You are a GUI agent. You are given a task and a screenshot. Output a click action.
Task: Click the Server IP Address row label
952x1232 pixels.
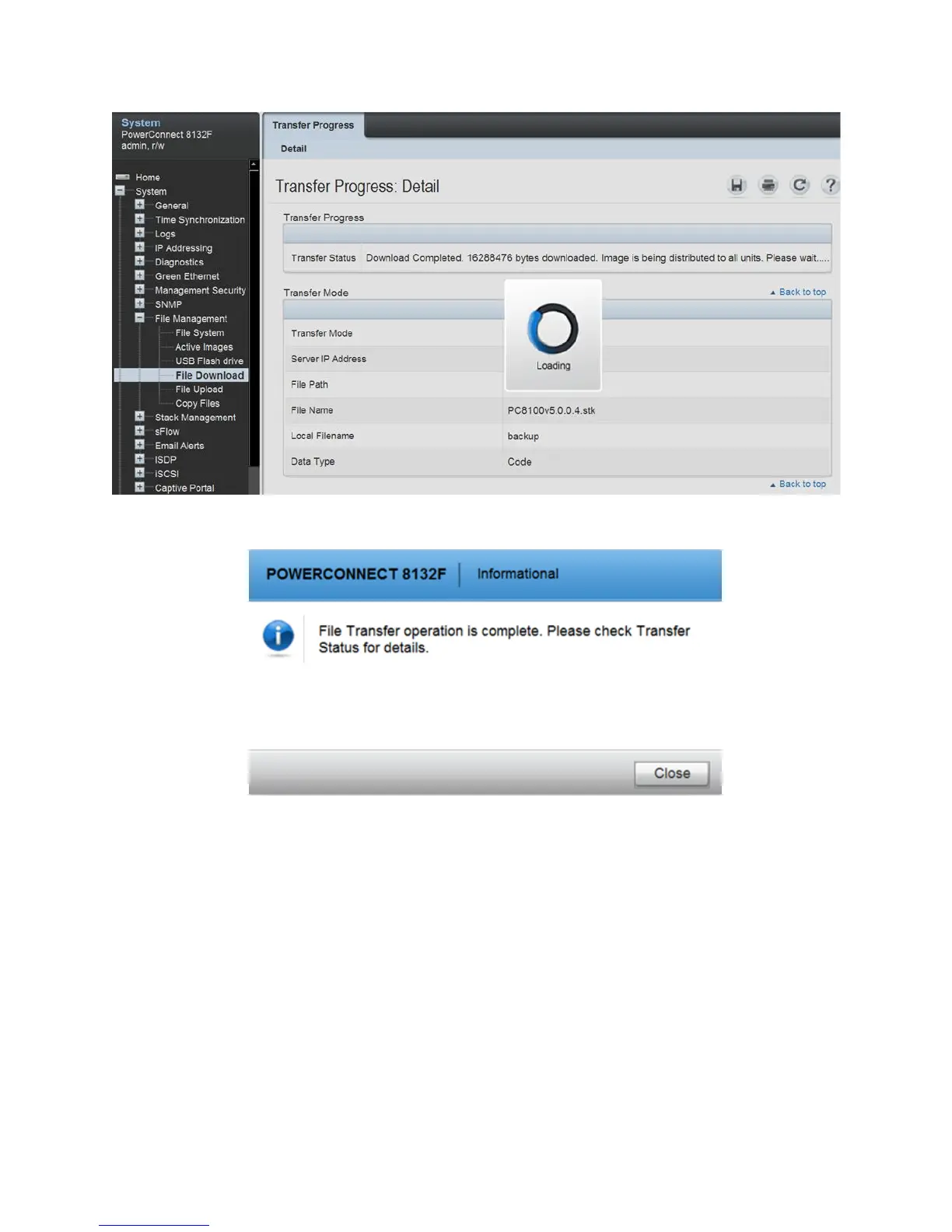[328, 359]
